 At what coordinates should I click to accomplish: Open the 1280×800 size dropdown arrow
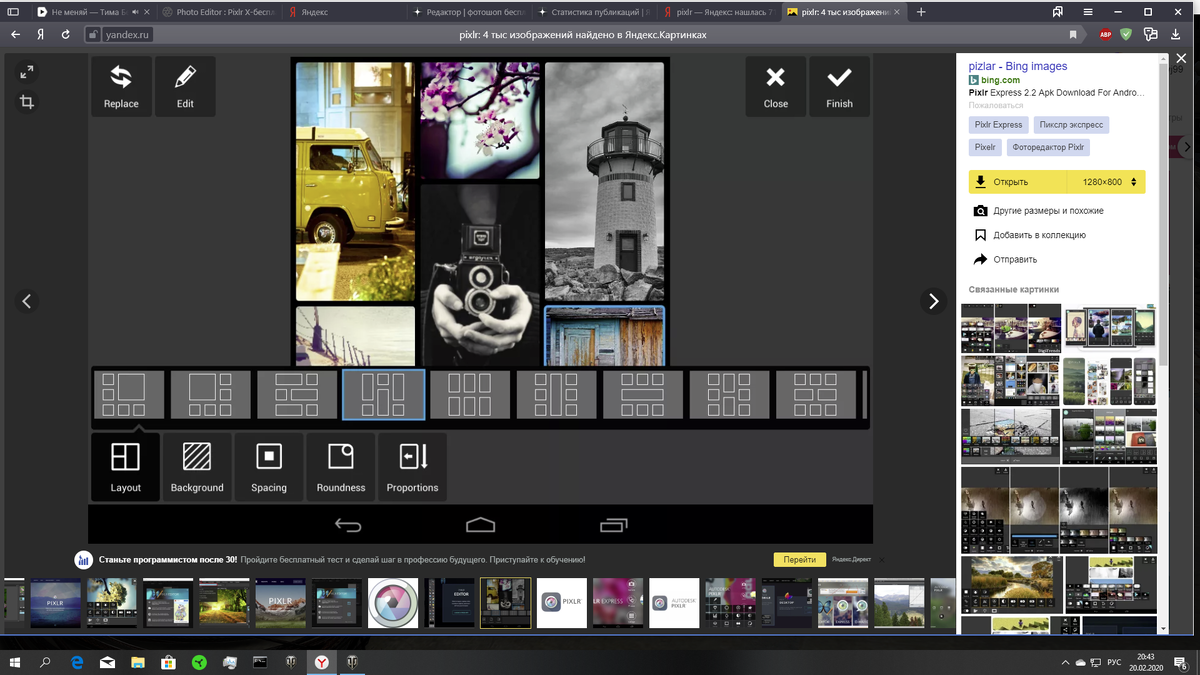[1134, 182]
